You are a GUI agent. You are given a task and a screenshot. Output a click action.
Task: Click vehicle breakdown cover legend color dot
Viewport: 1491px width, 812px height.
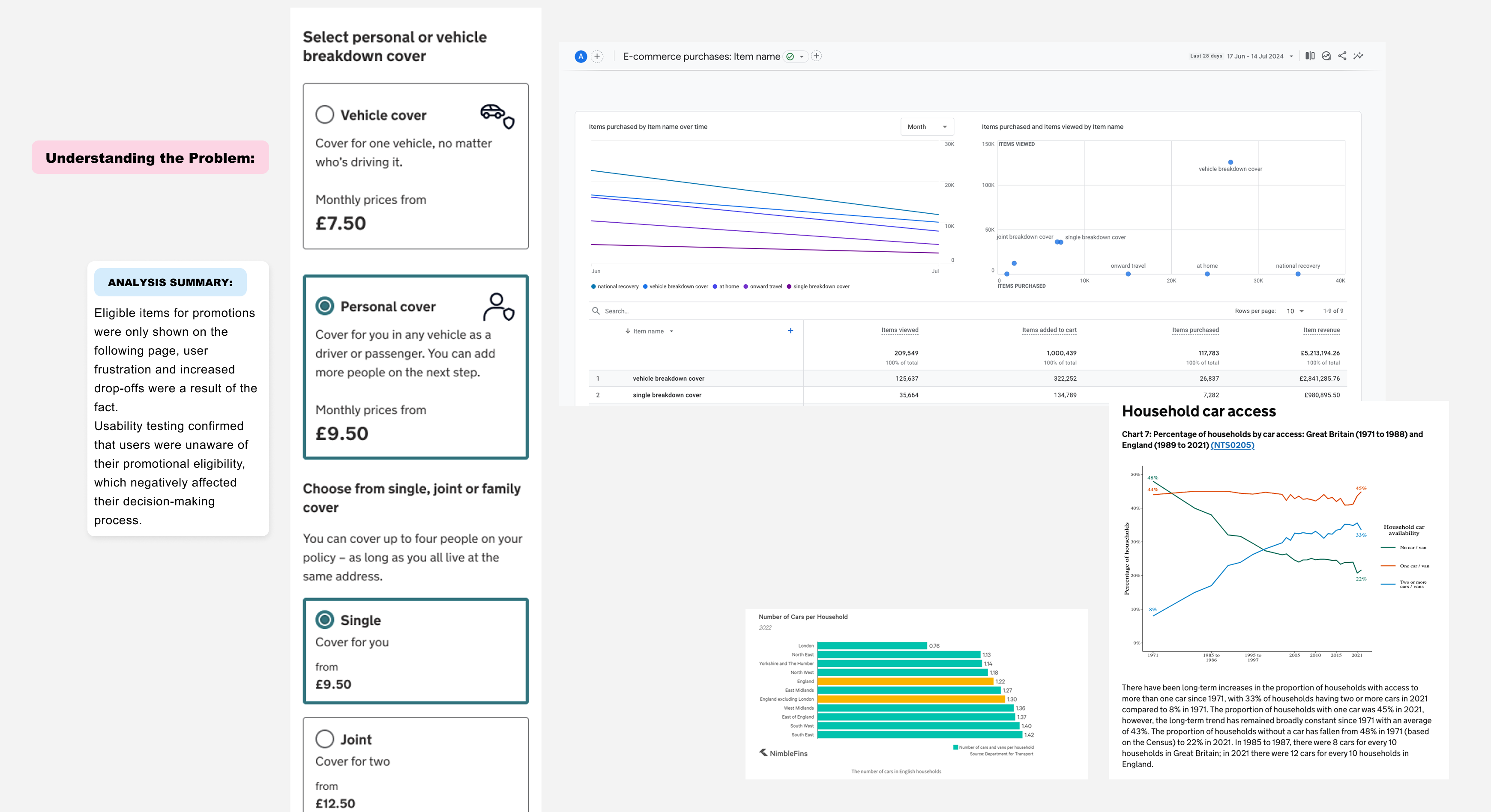click(645, 287)
